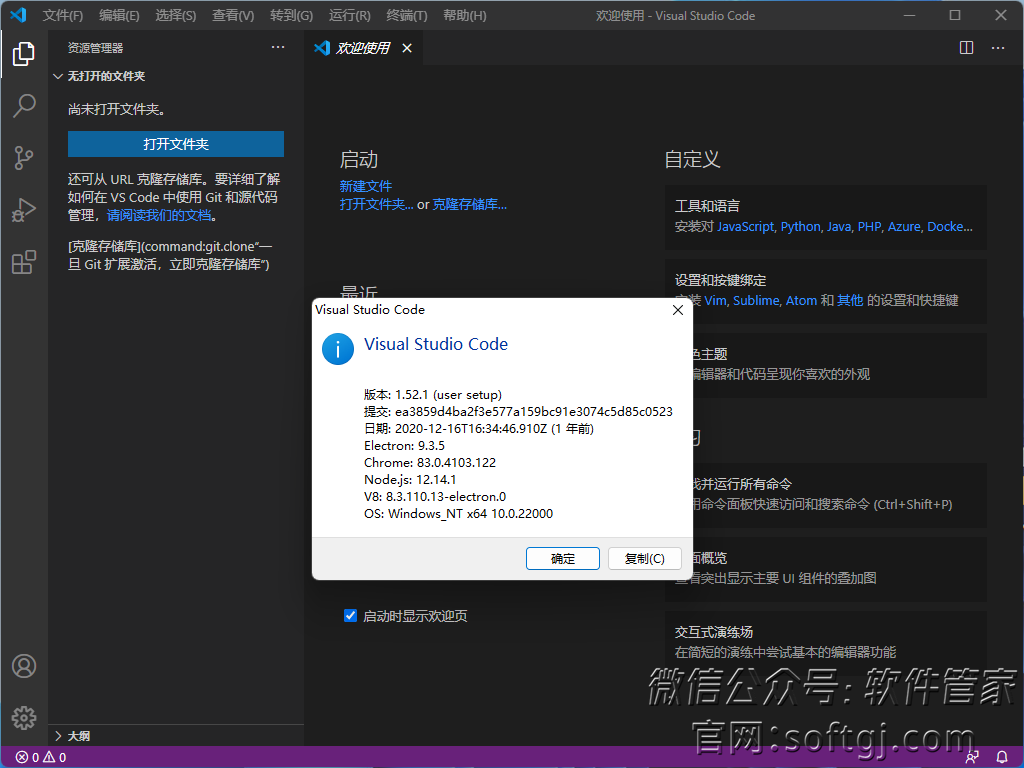Click the split editor icon
The height and width of the screenshot is (768, 1024).
coord(966,48)
